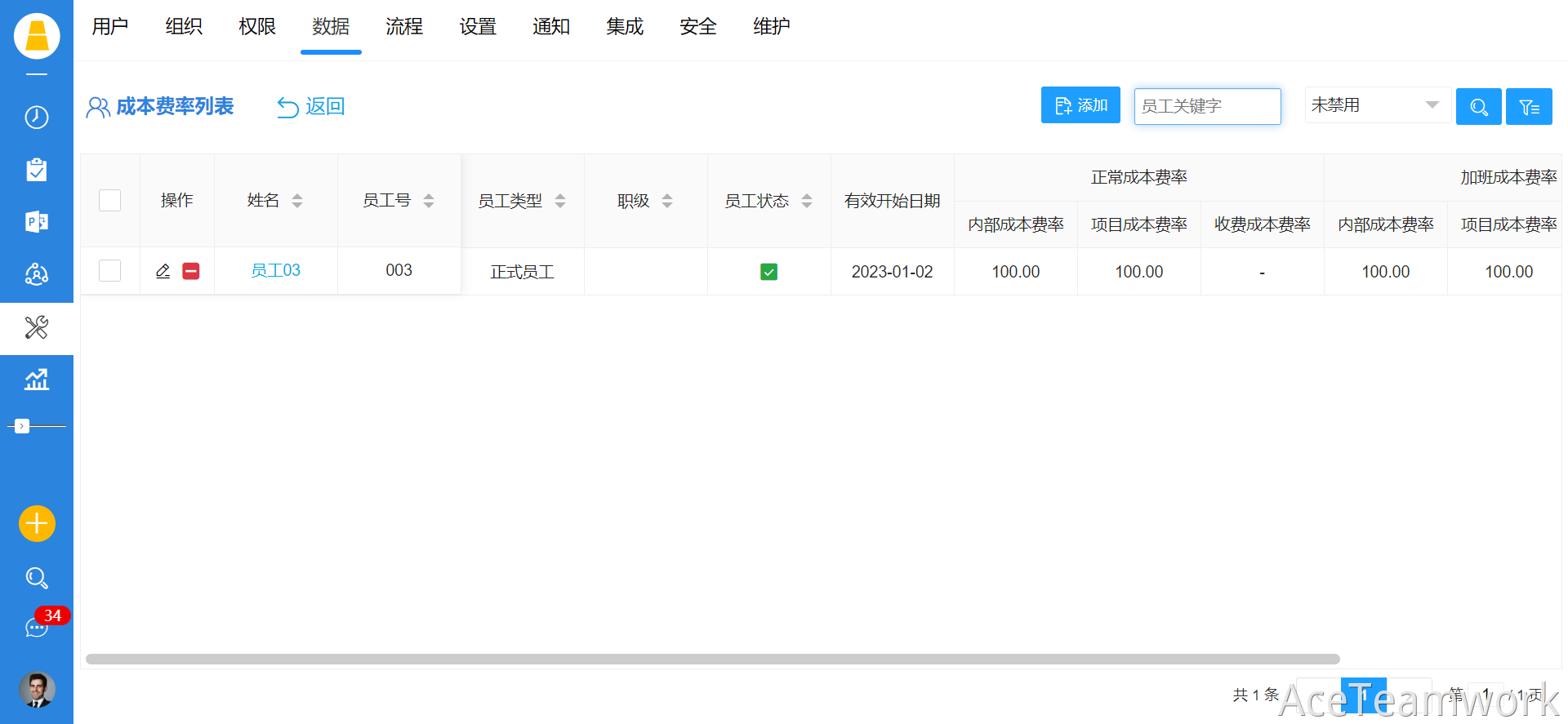The height and width of the screenshot is (724, 1568).
Task: Click the 员工关键字 search input field
Action: [1207, 107]
